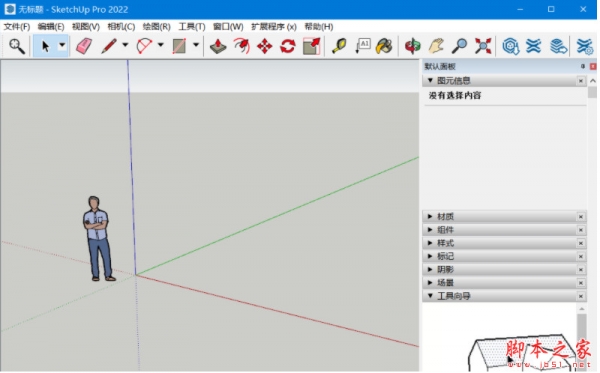
Task: Select the Line pencil tool
Action: click(x=109, y=46)
